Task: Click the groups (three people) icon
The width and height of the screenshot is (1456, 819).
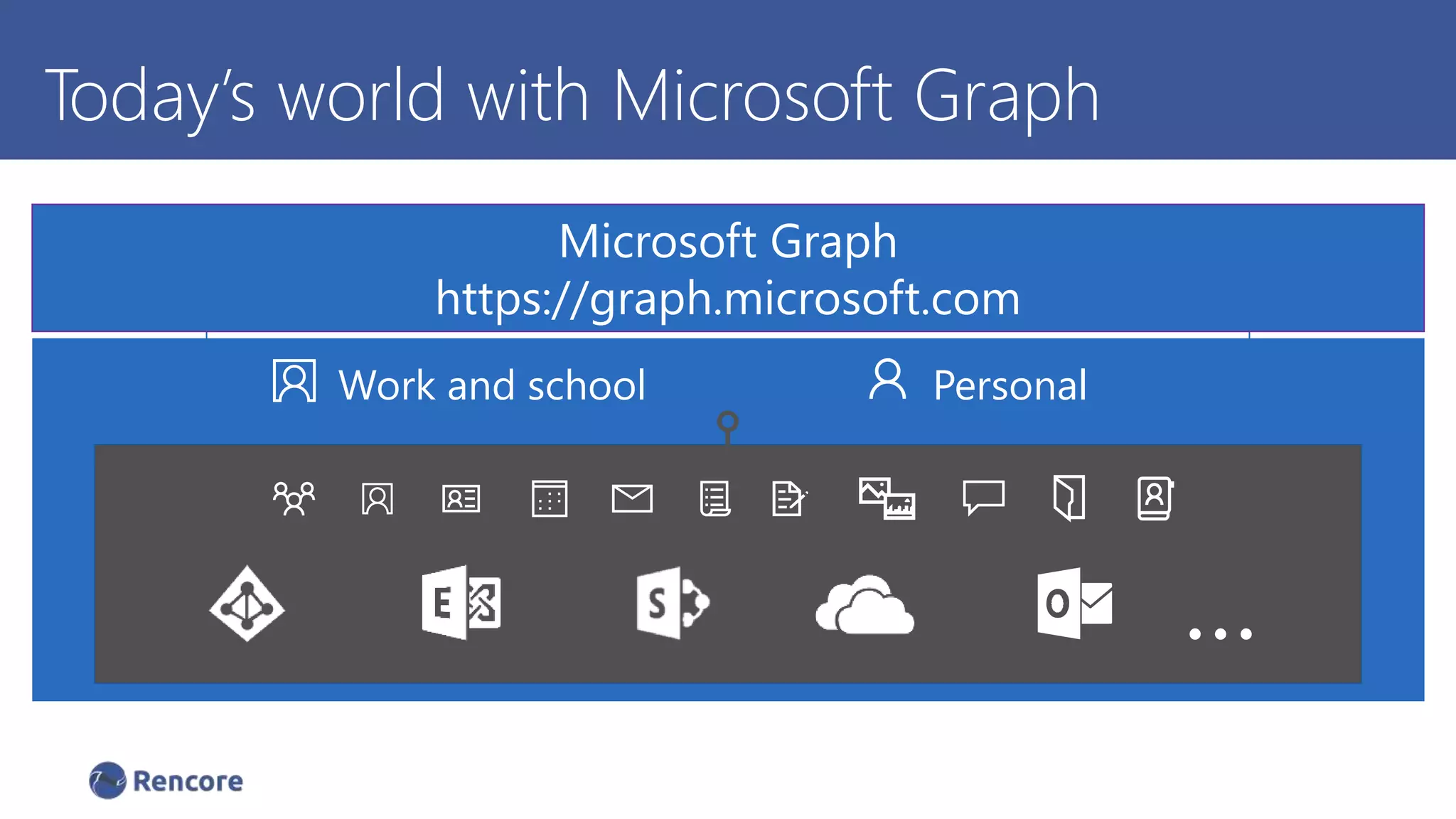Action: [x=294, y=498]
